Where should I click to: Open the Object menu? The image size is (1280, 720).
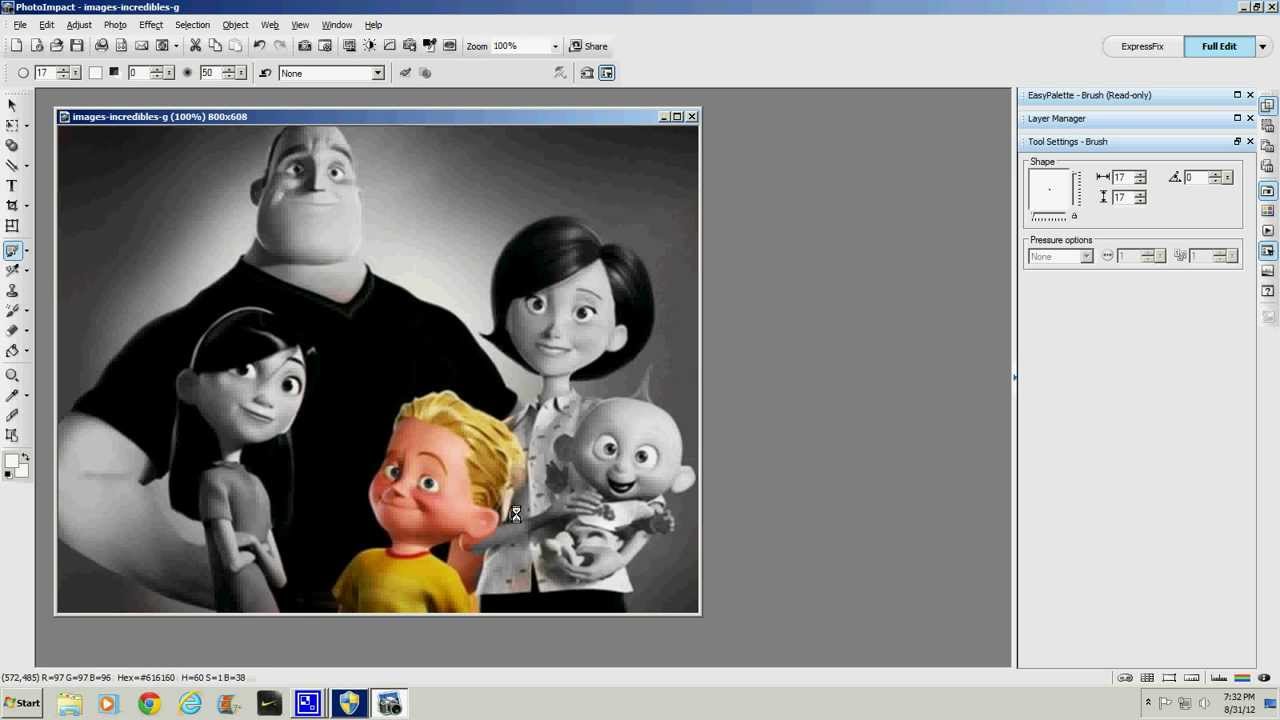(235, 25)
